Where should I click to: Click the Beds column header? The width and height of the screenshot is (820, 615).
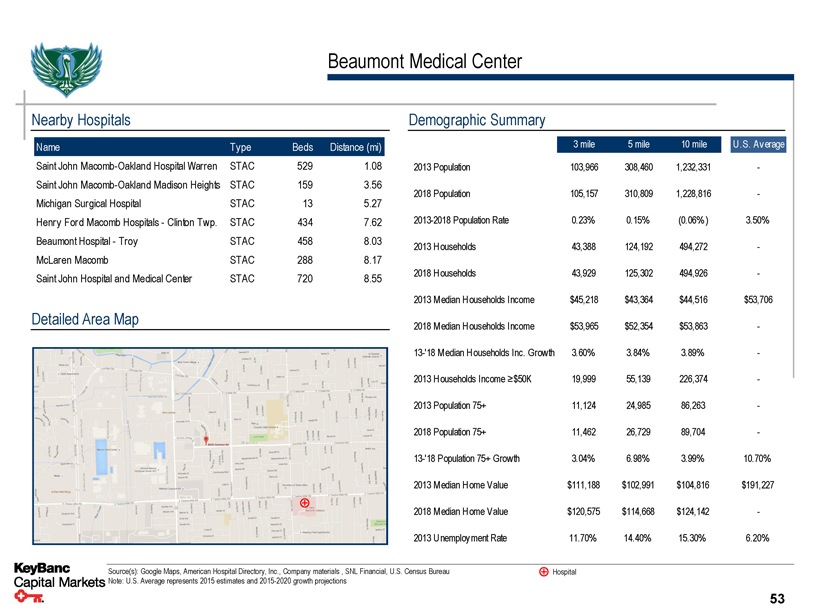302,148
